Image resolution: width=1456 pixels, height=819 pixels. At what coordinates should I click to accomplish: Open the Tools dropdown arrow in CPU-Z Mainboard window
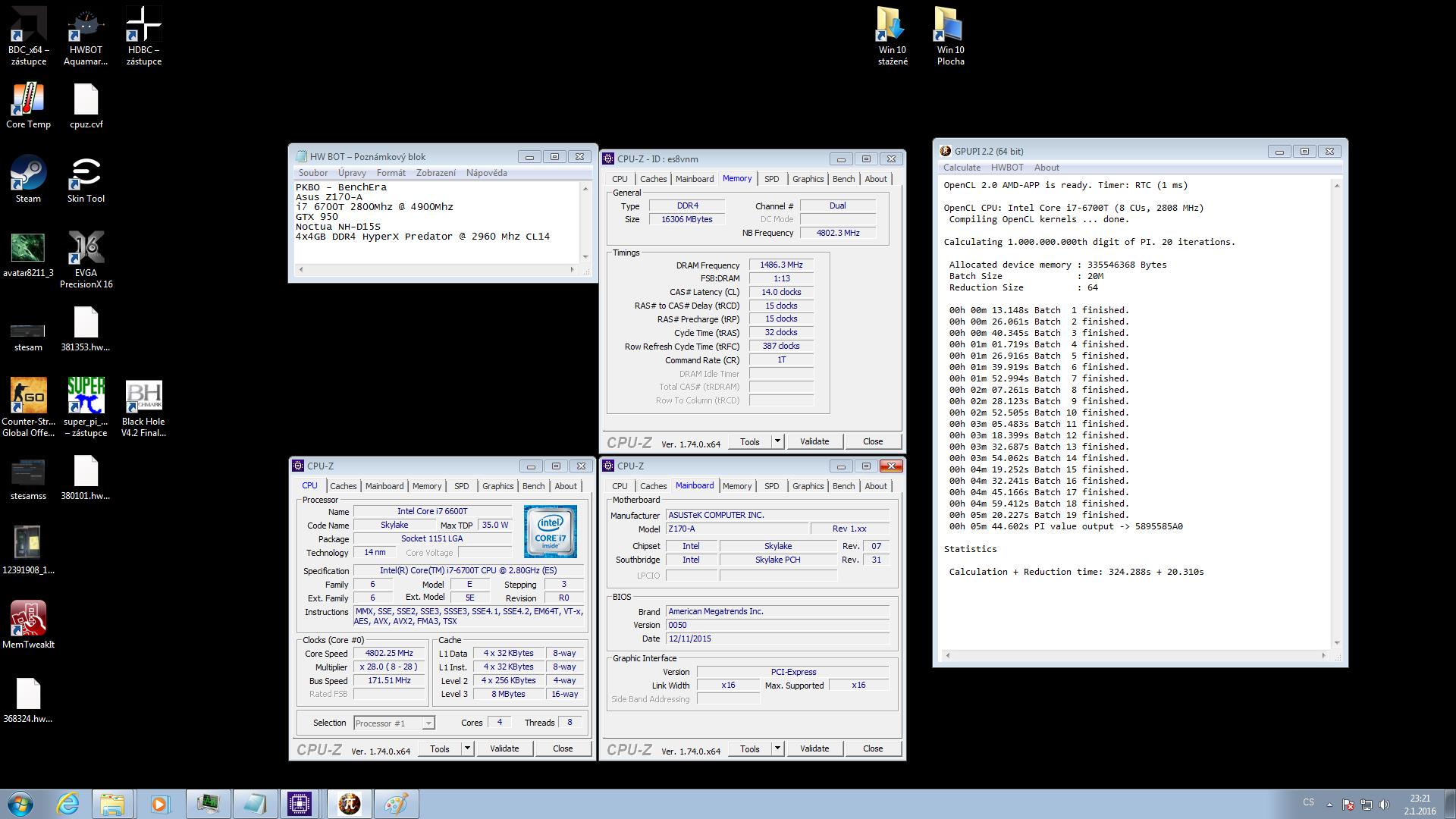coord(777,748)
